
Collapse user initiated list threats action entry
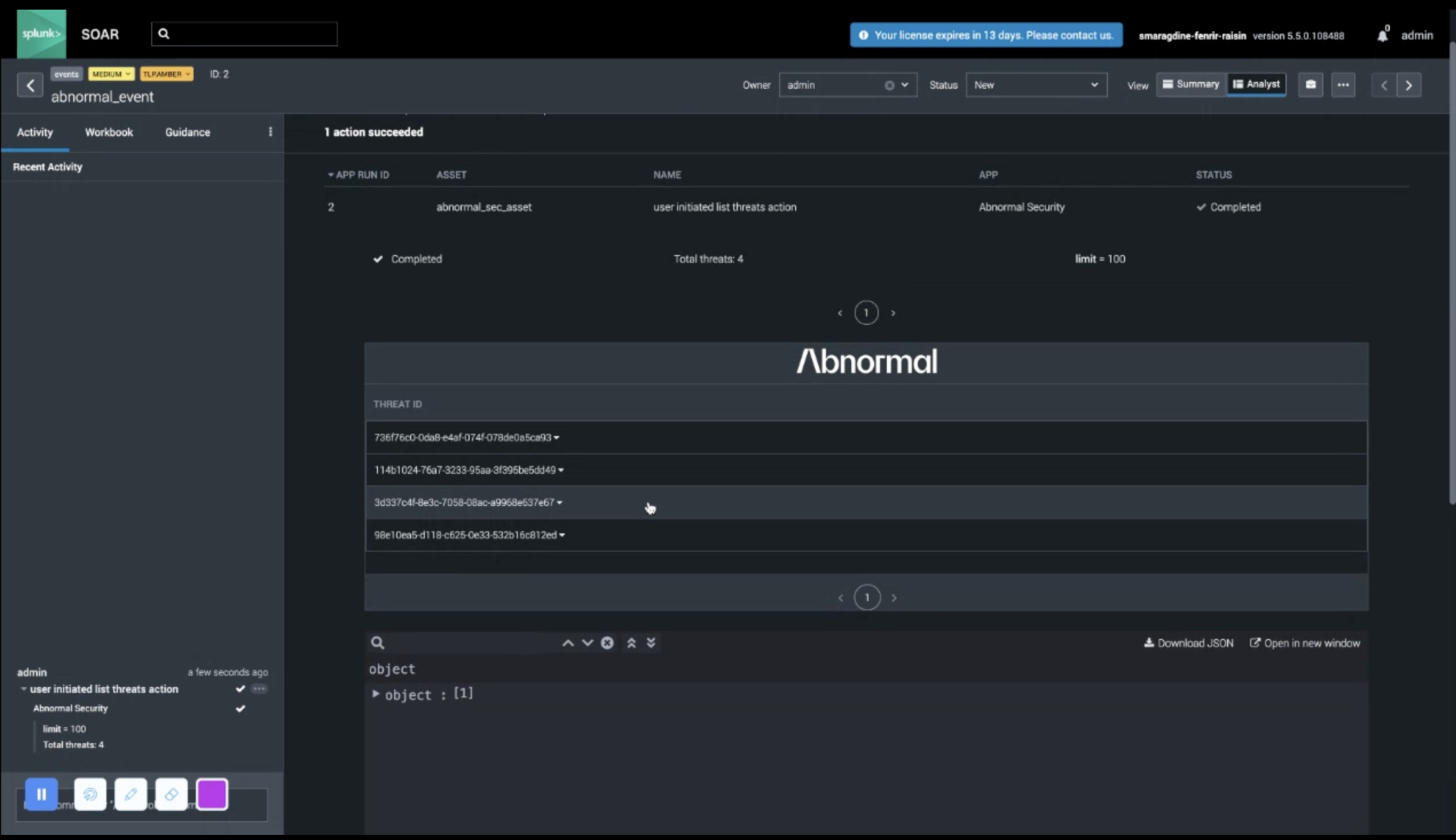(23, 689)
